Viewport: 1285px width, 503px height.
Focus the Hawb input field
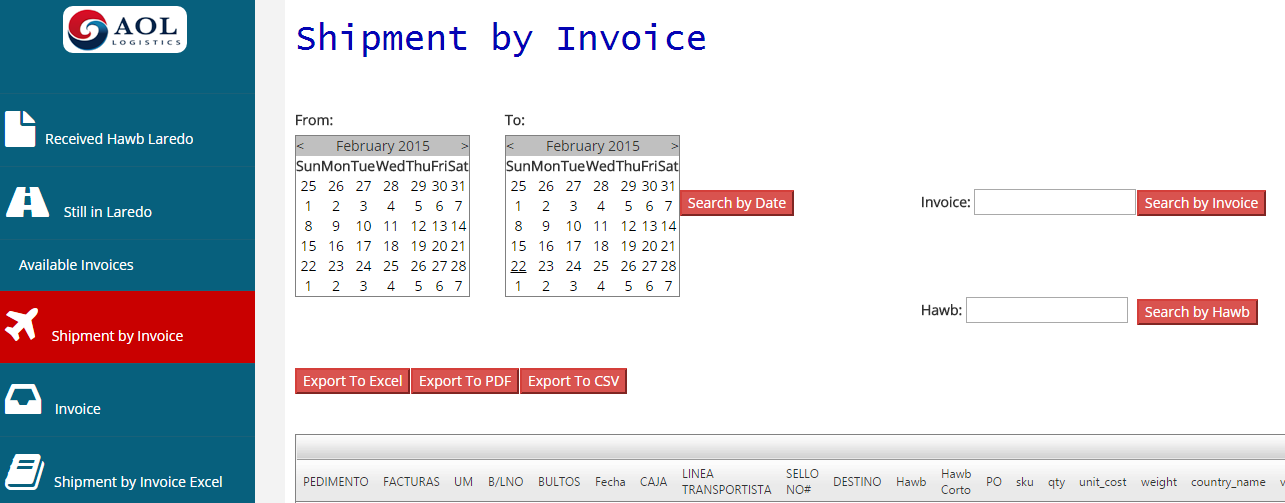pyautogui.click(x=1047, y=310)
